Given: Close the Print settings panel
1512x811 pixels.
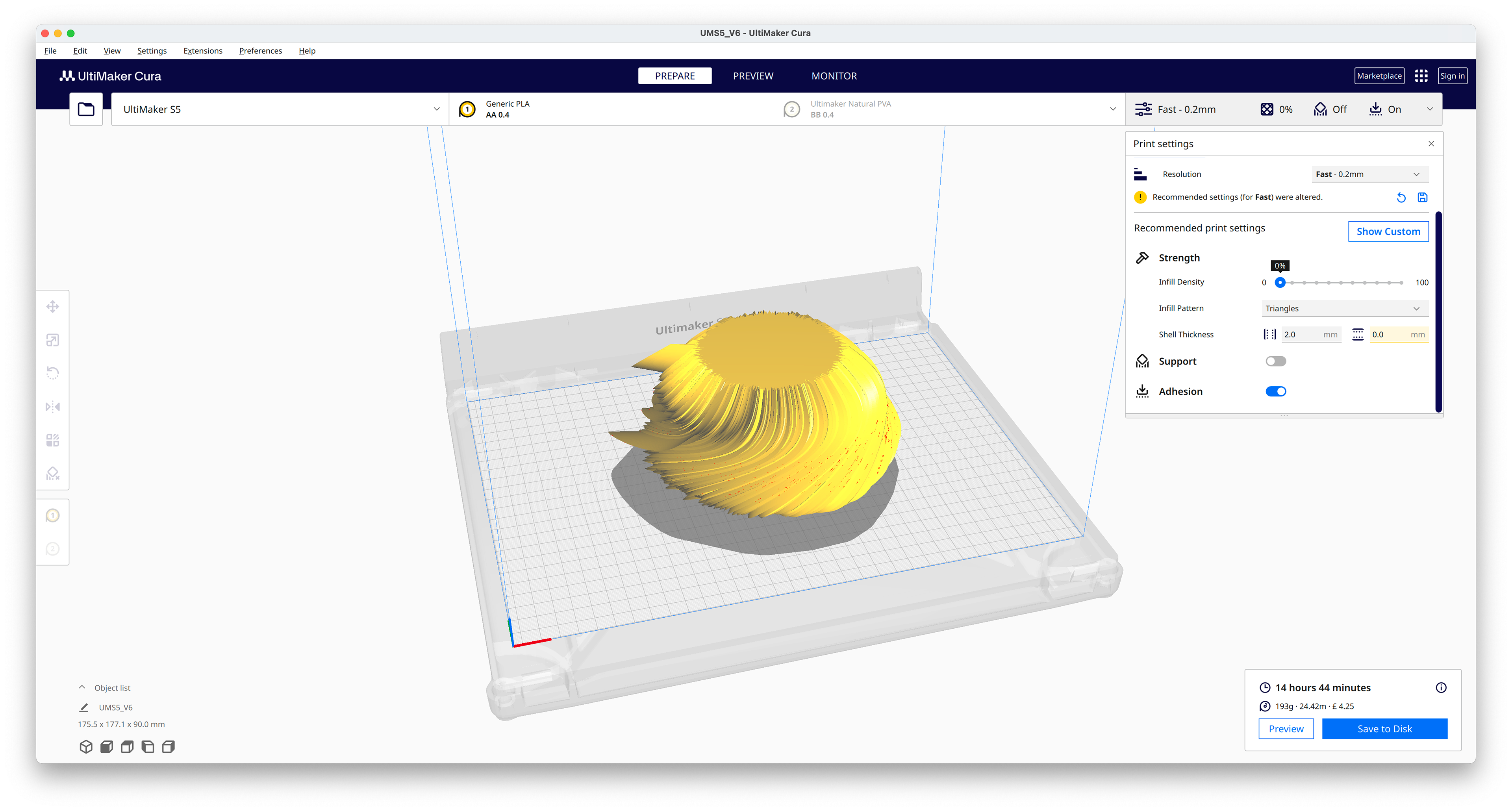Looking at the screenshot, I should pos(1431,144).
